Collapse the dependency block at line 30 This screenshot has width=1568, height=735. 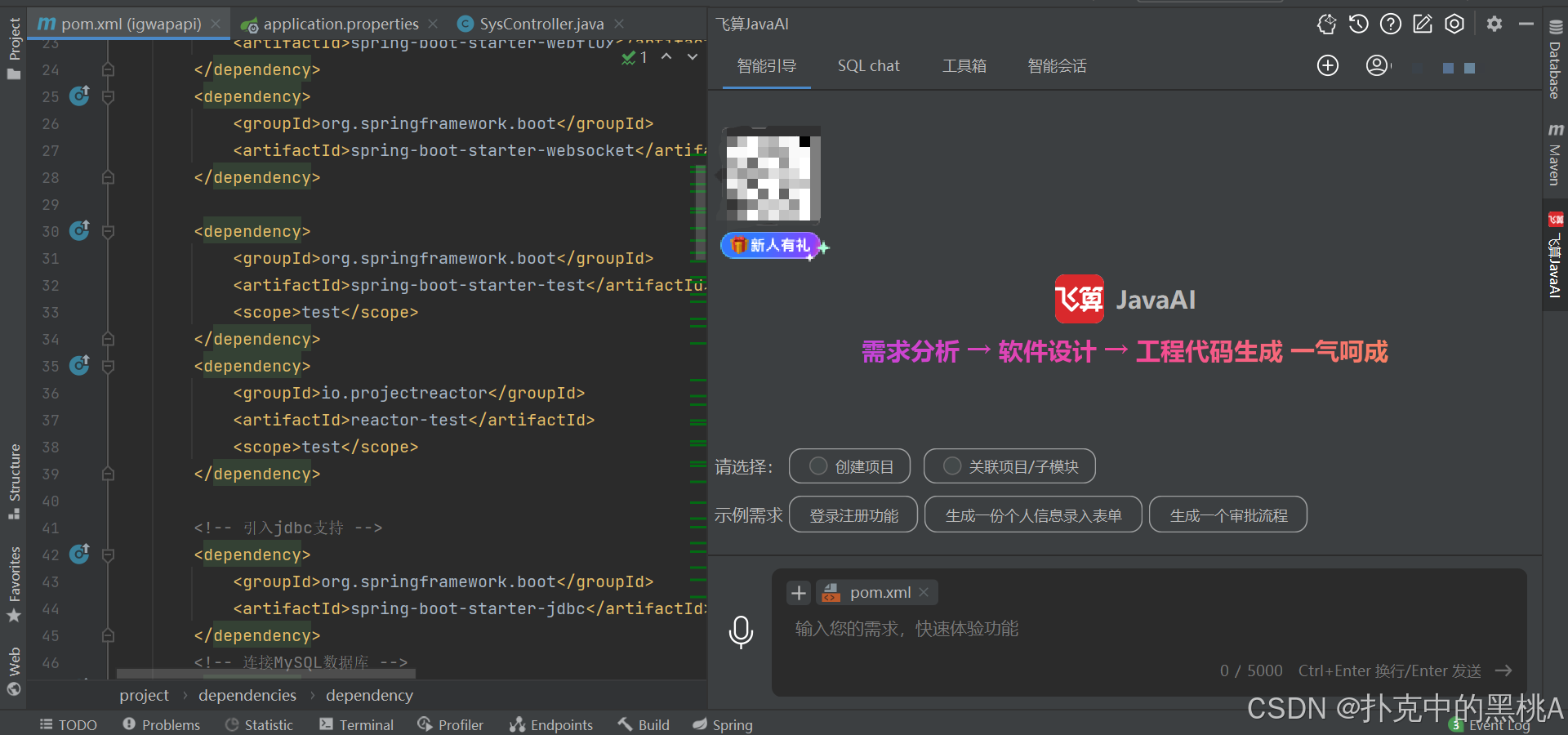(x=108, y=231)
